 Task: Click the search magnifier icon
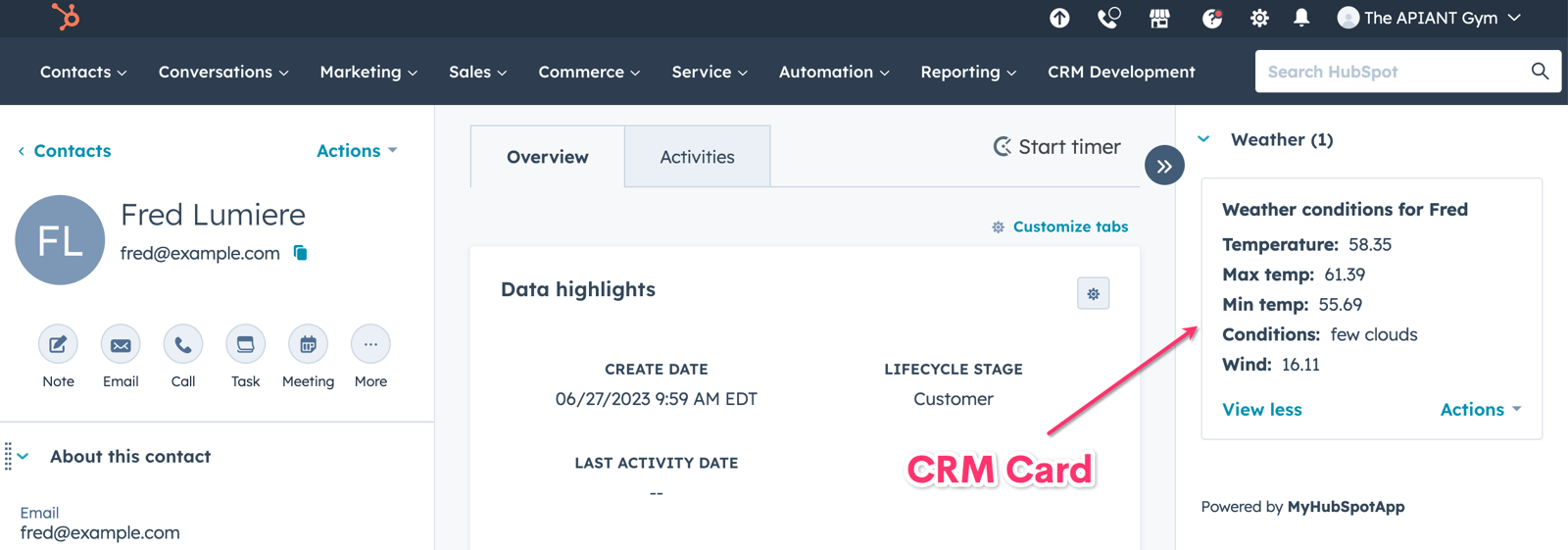pyautogui.click(x=1540, y=72)
